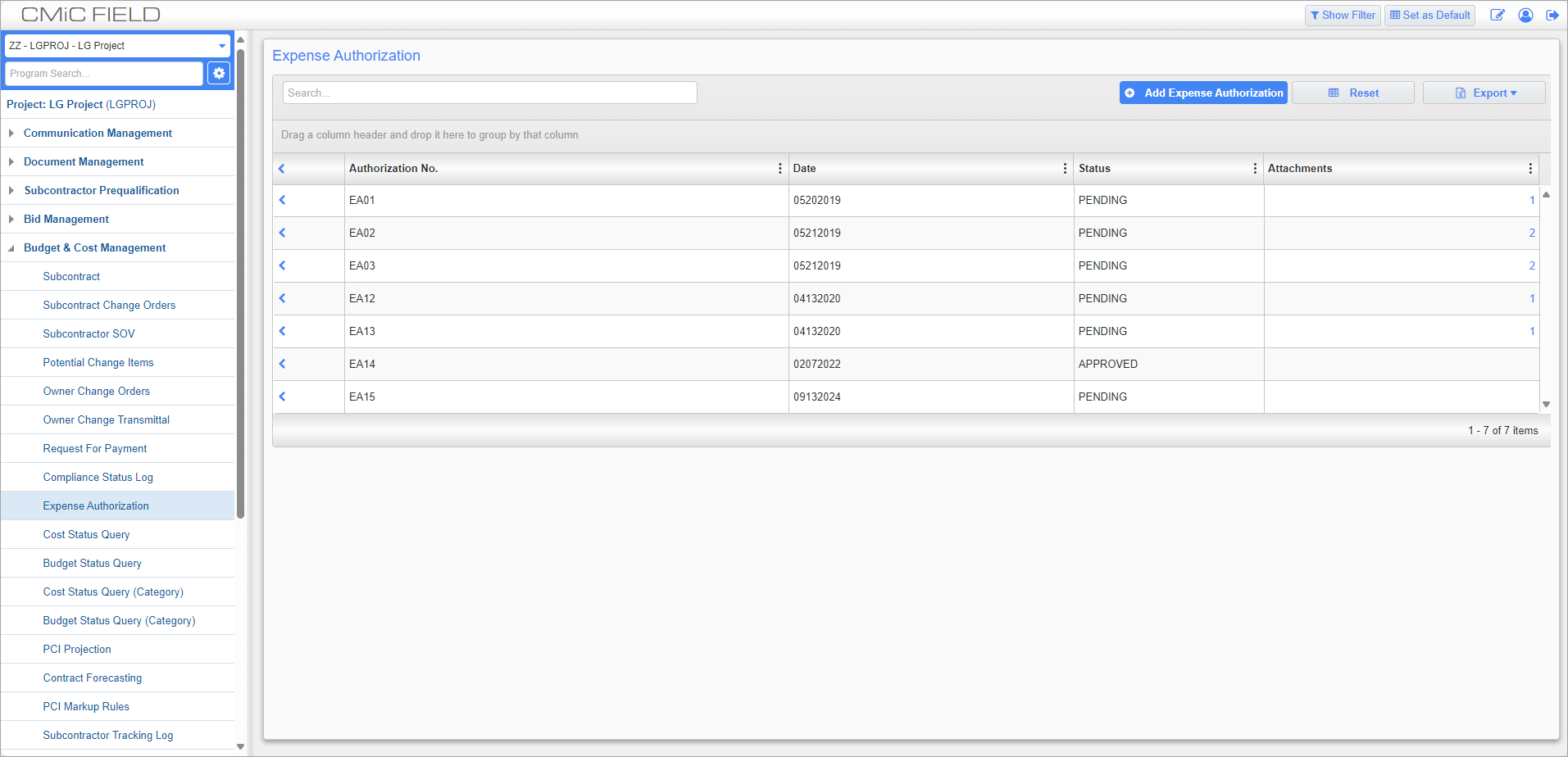
Task: Open Subcontract Change Orders menu item
Action: tap(109, 306)
